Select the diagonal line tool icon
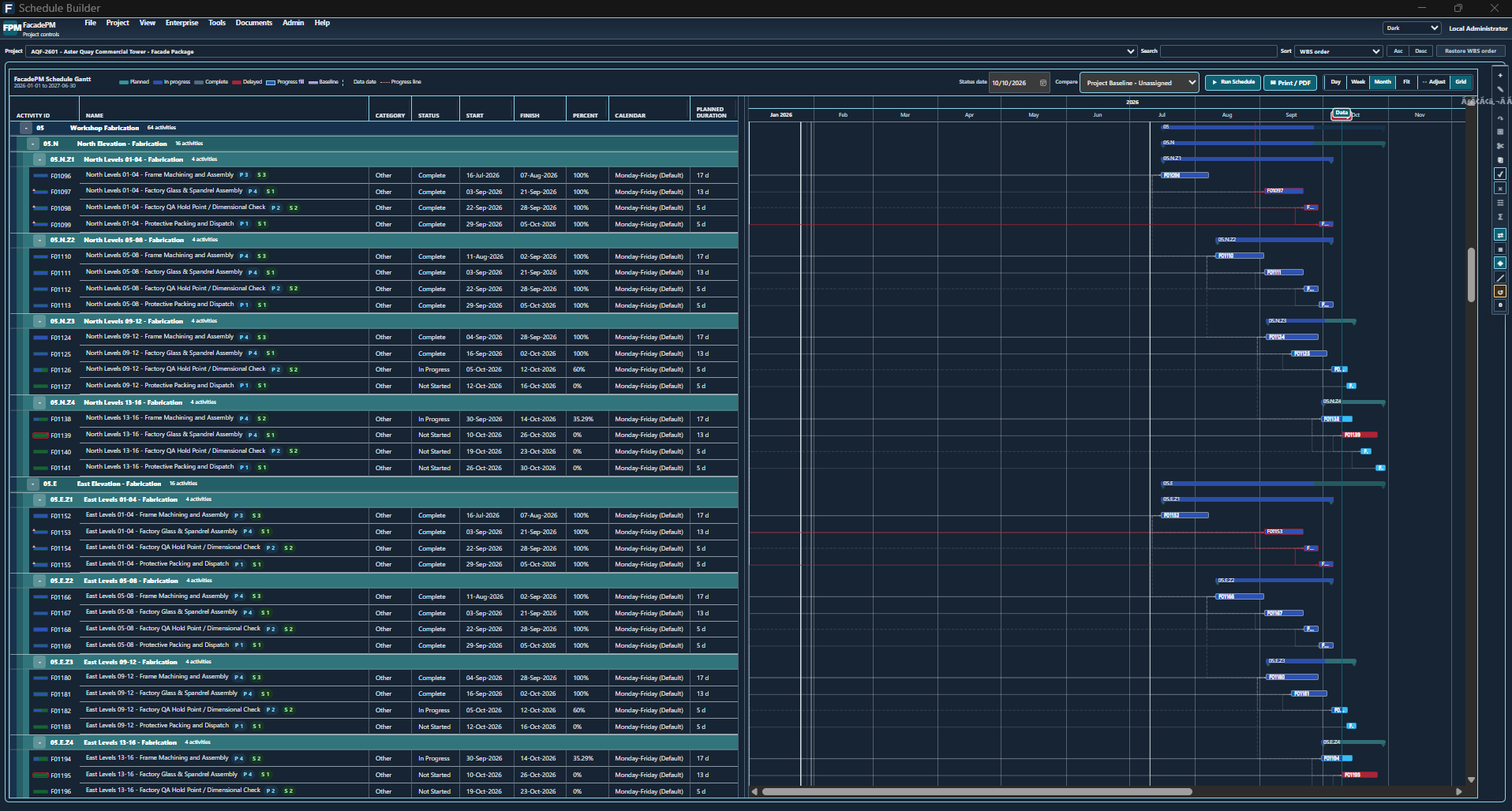1512x811 pixels. 1500,278
